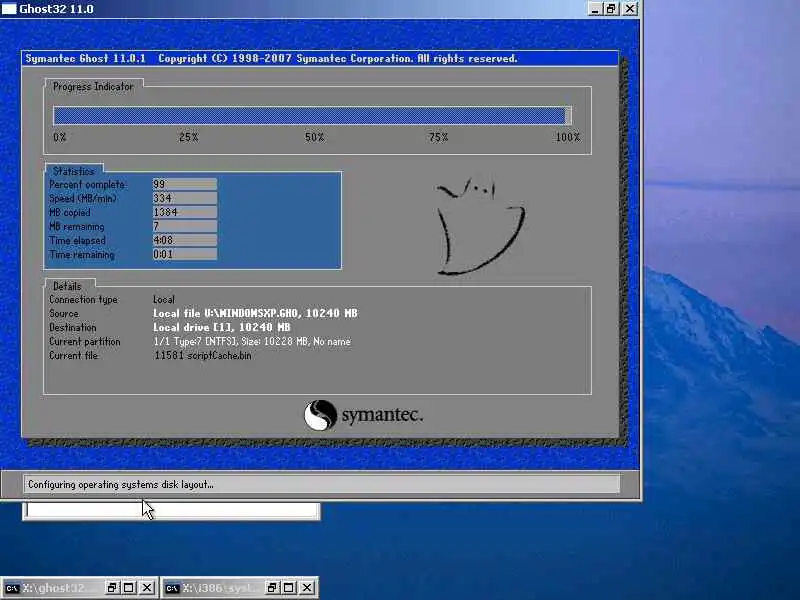Viewport: 800px width, 600px height.
Task: Click the Destination line 'Local drive [1], 10240 MB'
Action: (x=221, y=327)
